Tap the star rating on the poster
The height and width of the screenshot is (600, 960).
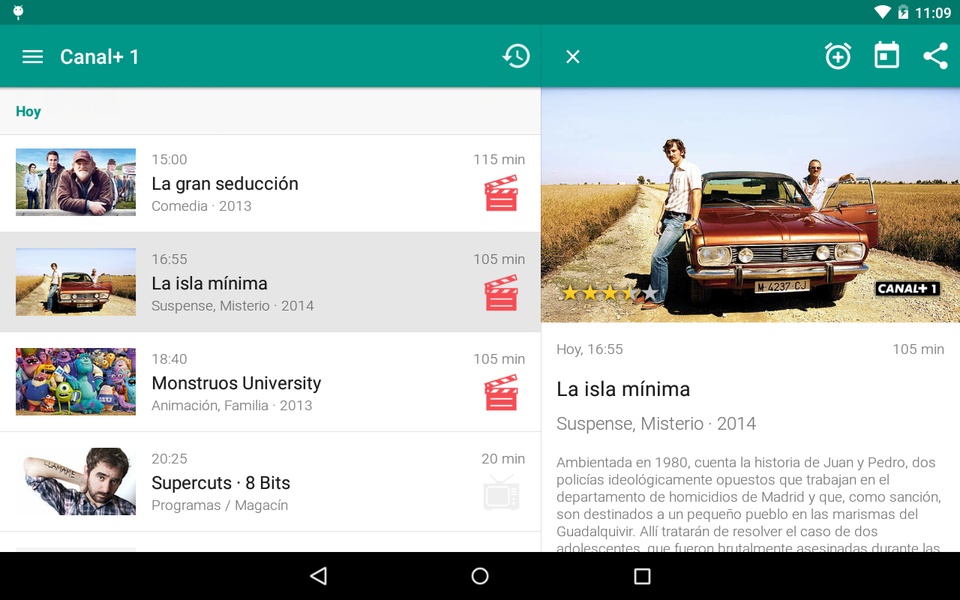tap(610, 293)
